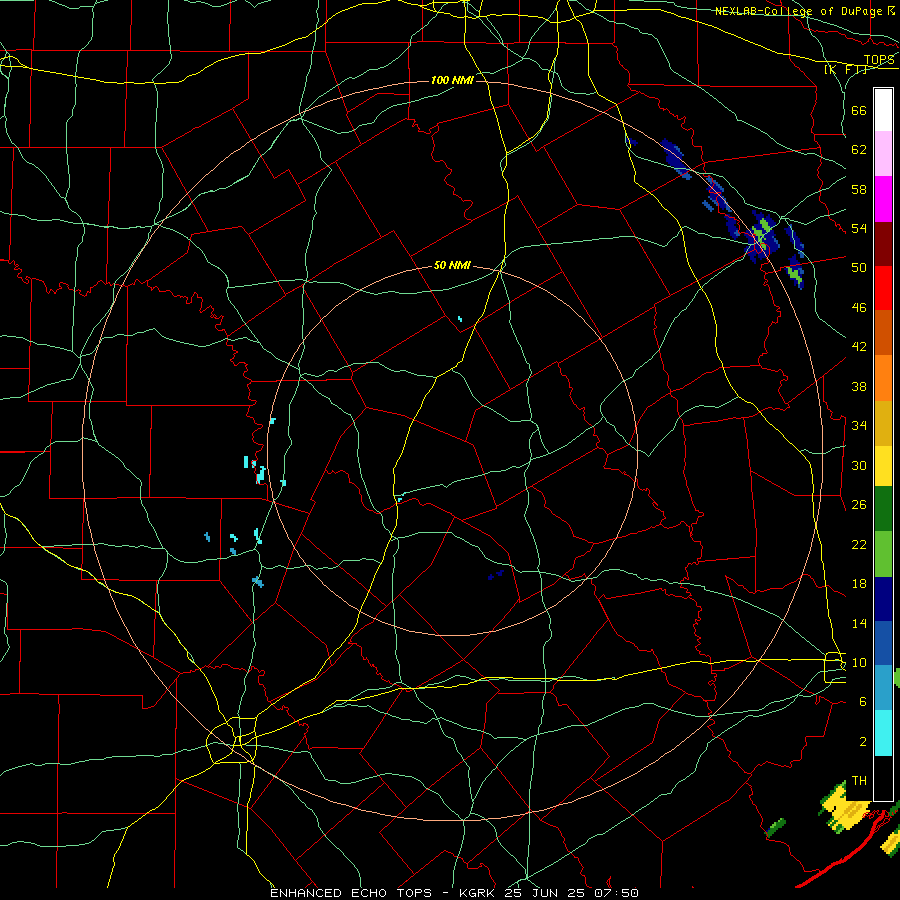Click the legend value '58'
The height and width of the screenshot is (900, 900).
(x=859, y=189)
